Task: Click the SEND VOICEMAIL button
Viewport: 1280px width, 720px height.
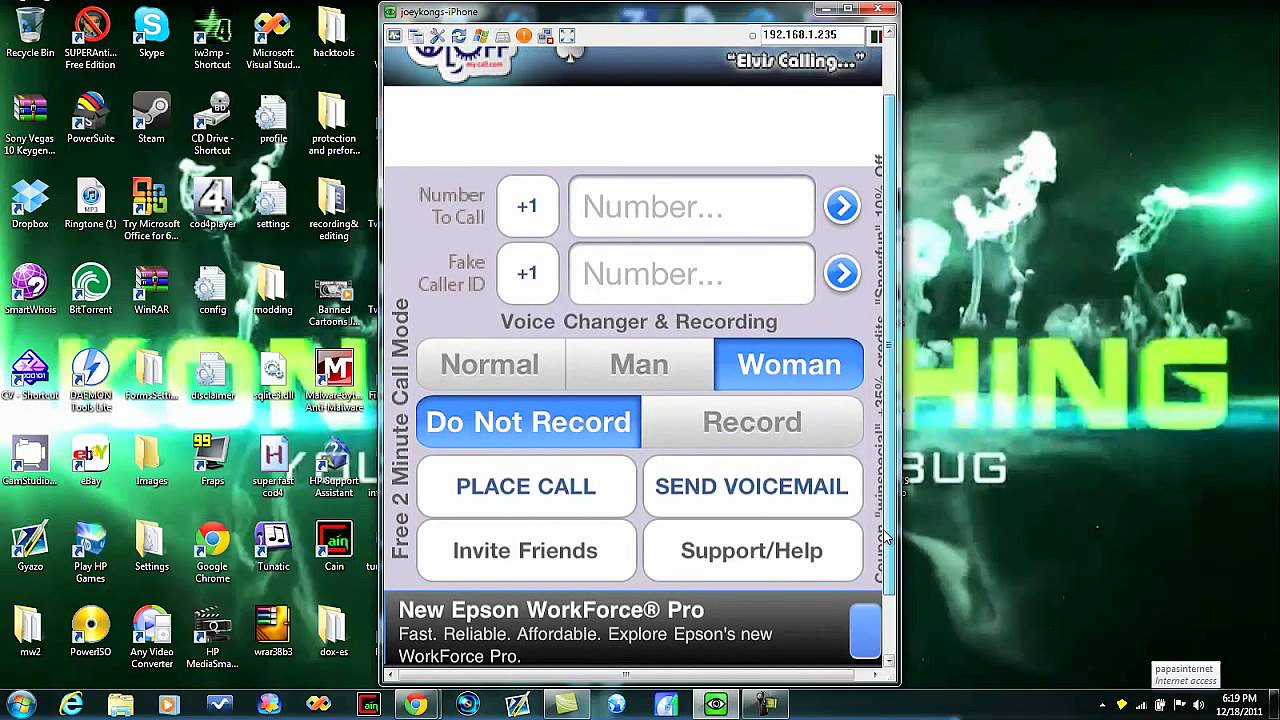Action: [x=752, y=487]
